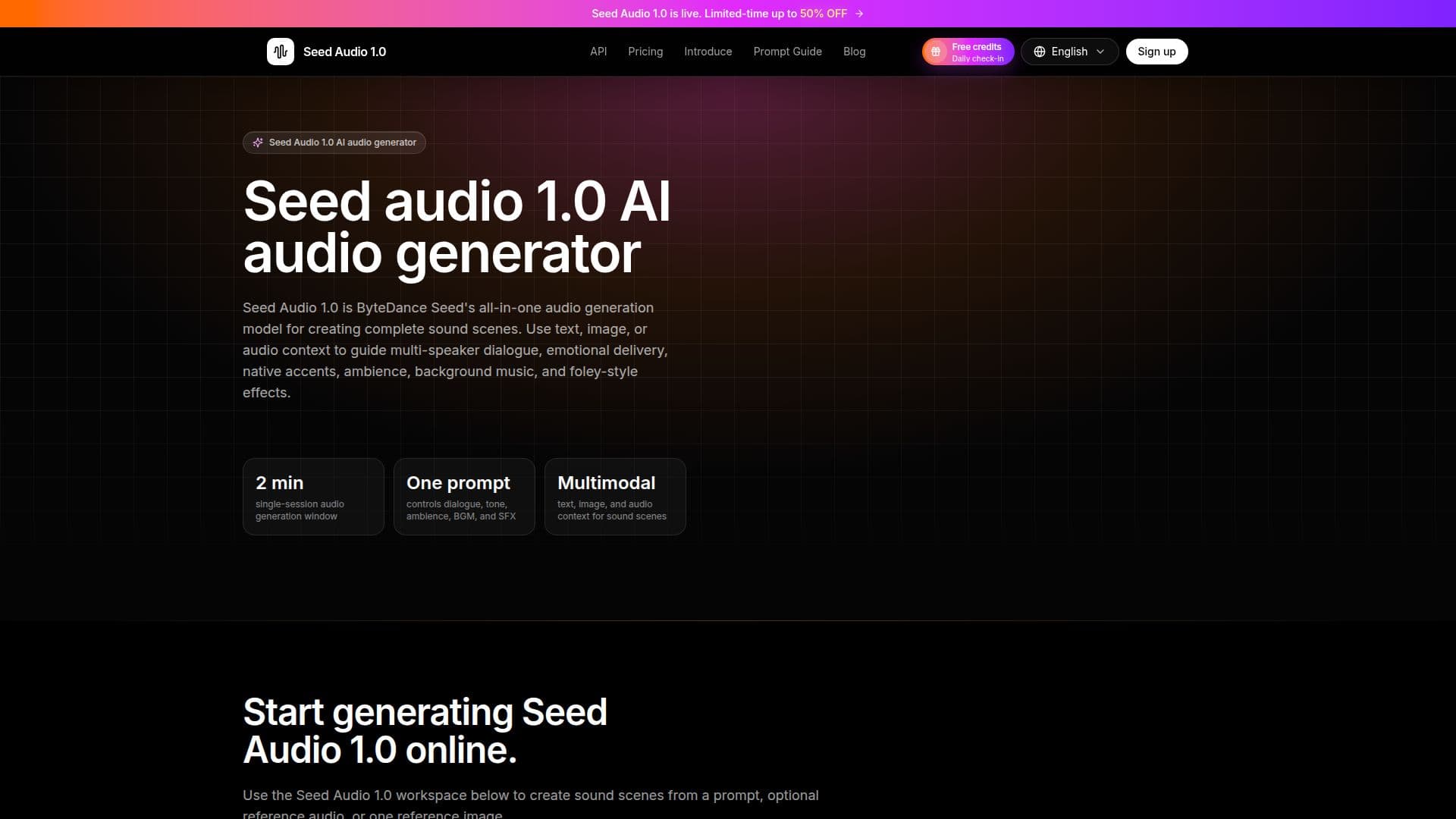Open the Introduce nav link
Viewport: 1456px width, 819px height.
(x=708, y=52)
